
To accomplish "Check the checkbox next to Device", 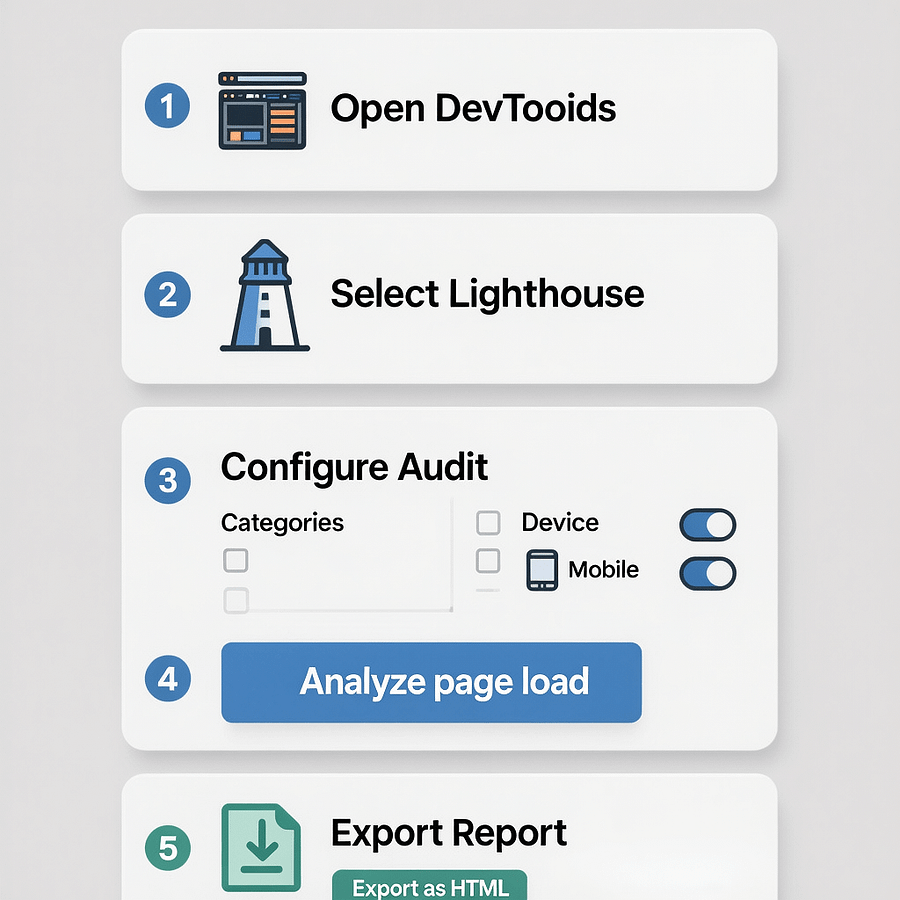I will 488,522.
